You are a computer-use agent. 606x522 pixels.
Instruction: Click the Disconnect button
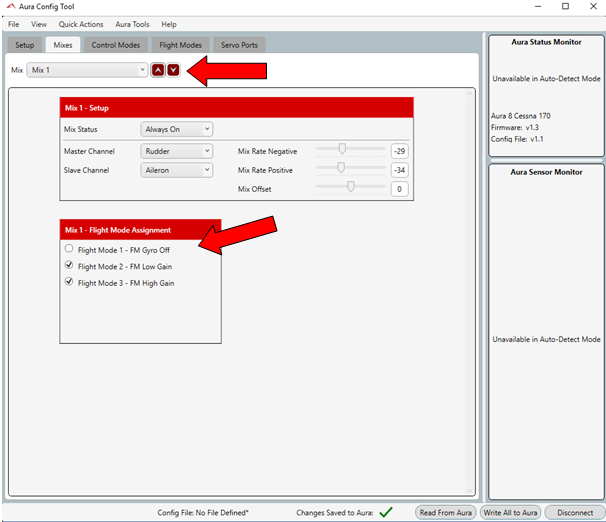tap(575, 512)
